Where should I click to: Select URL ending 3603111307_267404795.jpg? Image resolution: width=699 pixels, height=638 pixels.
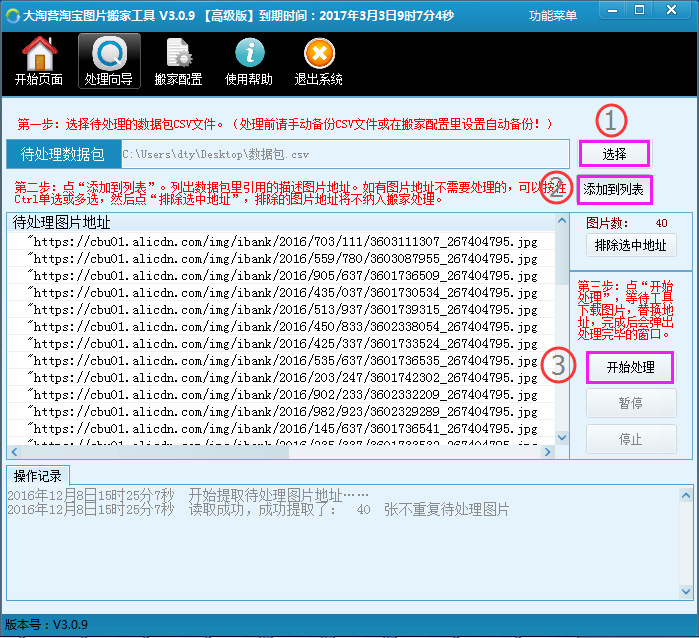[282, 242]
